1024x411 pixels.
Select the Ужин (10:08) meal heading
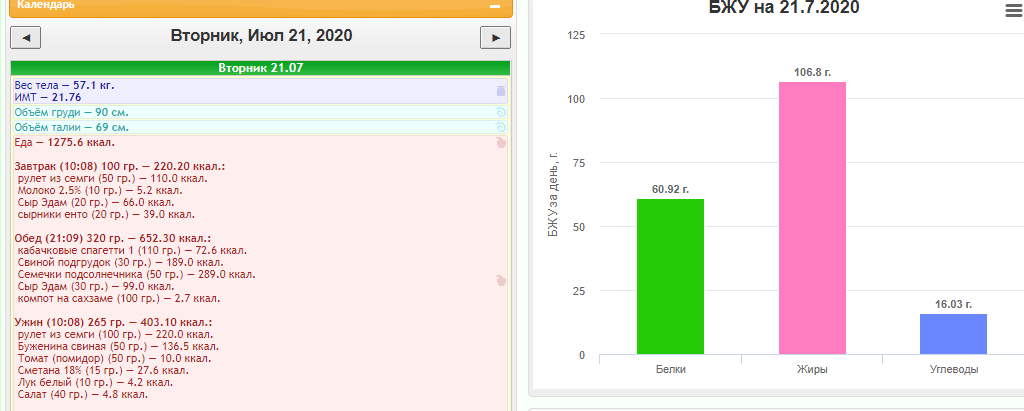[113, 322]
